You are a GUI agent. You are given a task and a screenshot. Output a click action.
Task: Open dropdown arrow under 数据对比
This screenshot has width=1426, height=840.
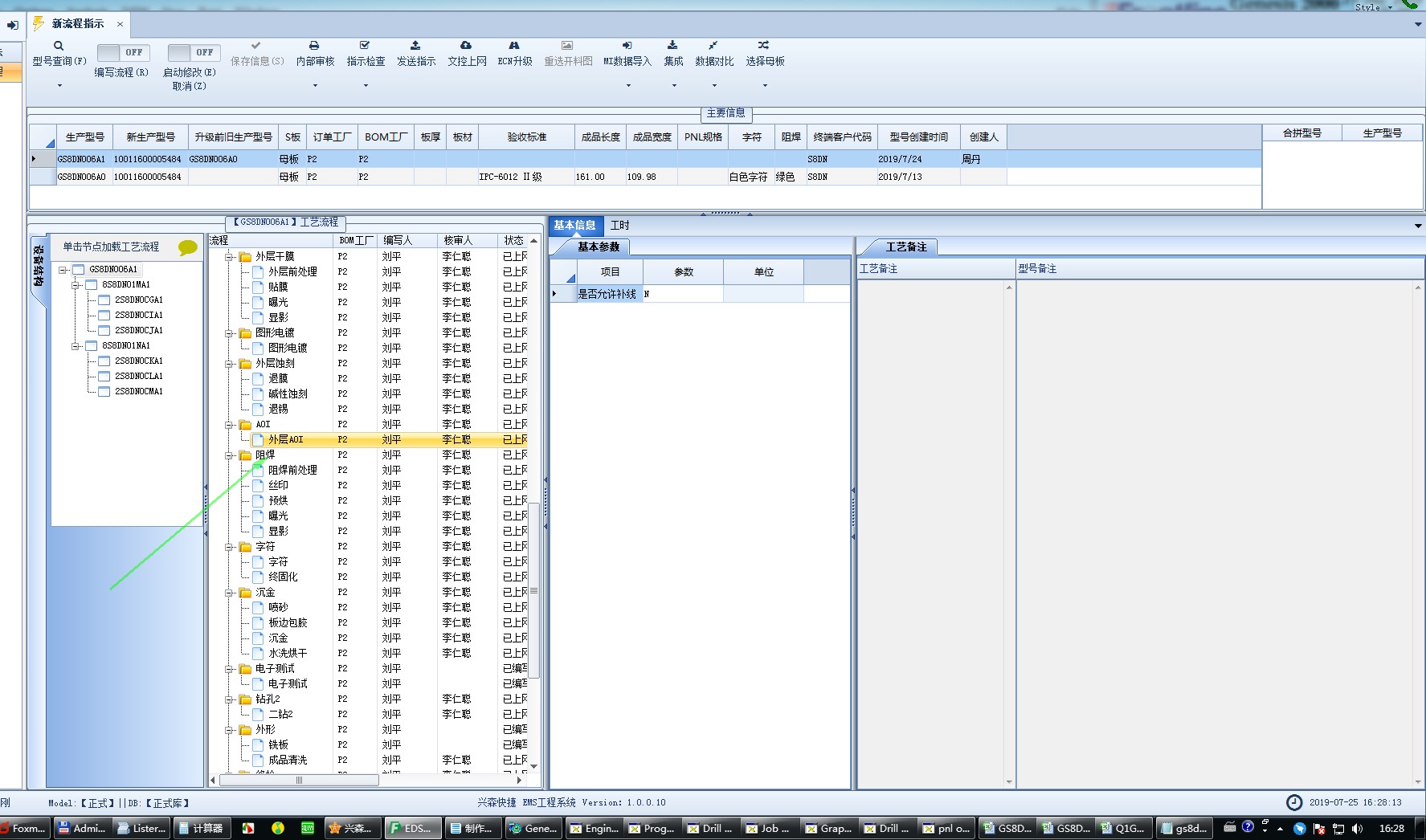714,86
